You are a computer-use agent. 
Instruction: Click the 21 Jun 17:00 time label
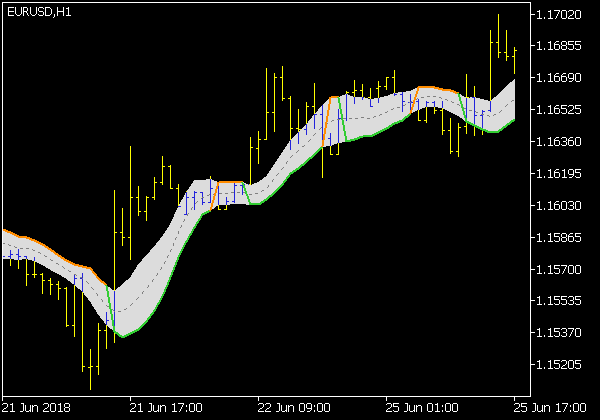(x=166, y=408)
